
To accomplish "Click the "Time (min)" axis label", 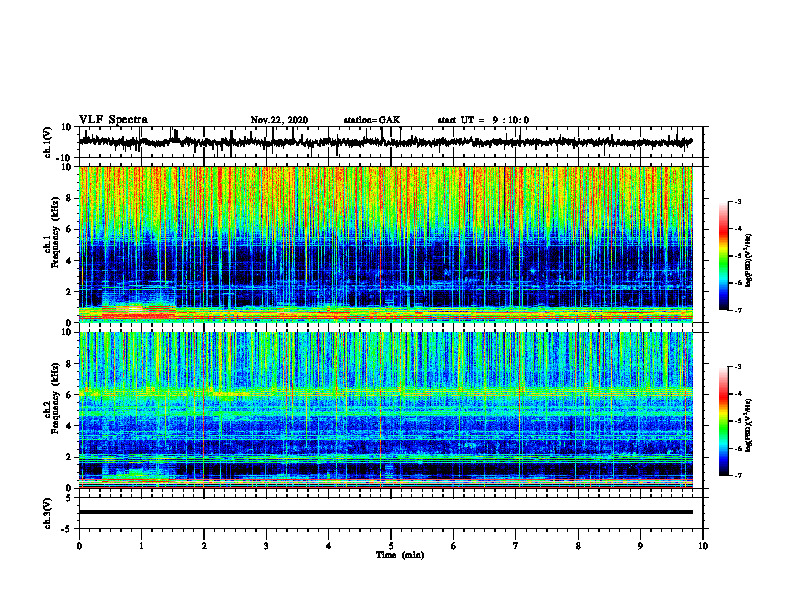I will [x=400, y=555].
